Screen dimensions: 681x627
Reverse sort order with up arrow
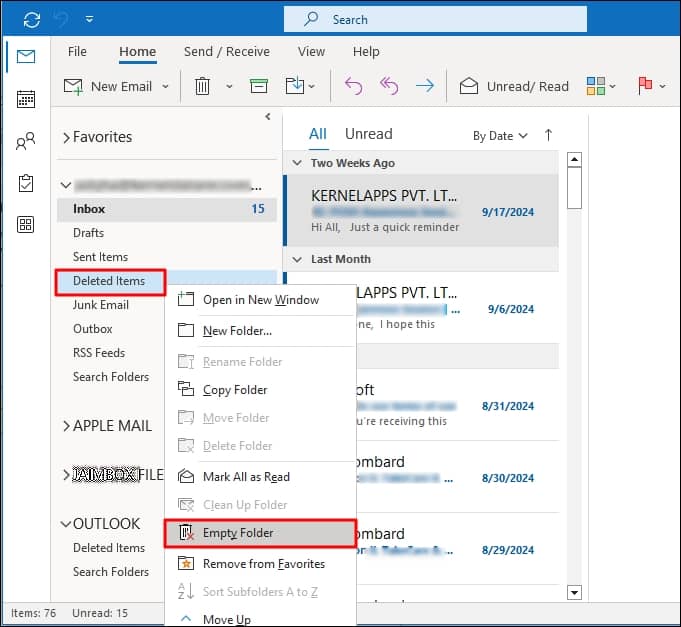coord(549,135)
